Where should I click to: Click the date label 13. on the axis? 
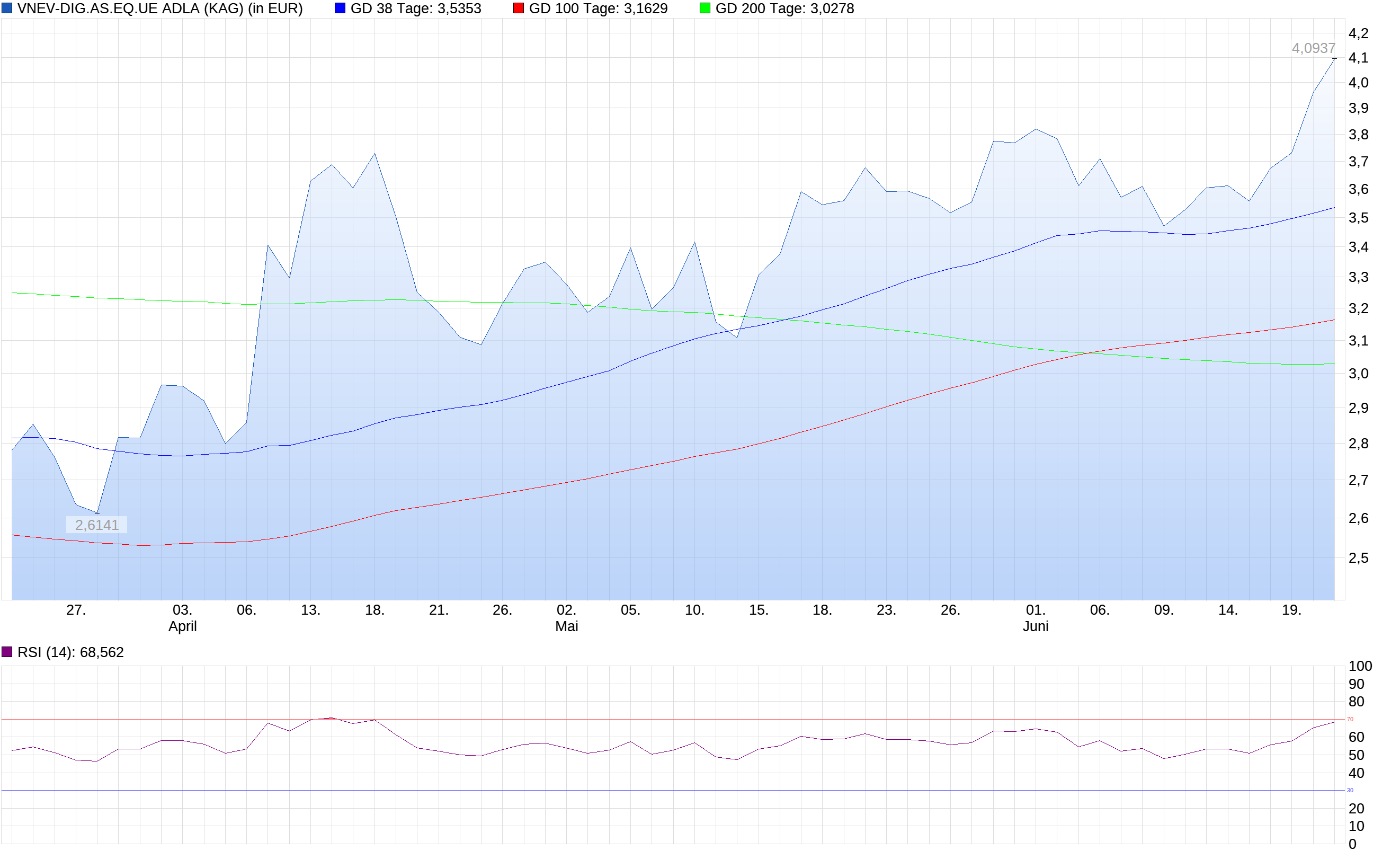[x=310, y=610]
